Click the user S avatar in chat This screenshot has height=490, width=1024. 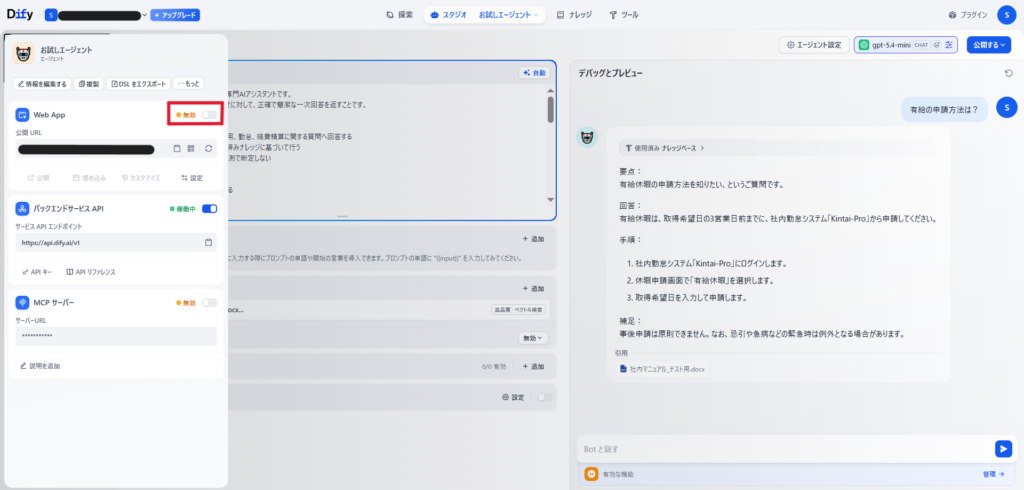coord(1007,106)
